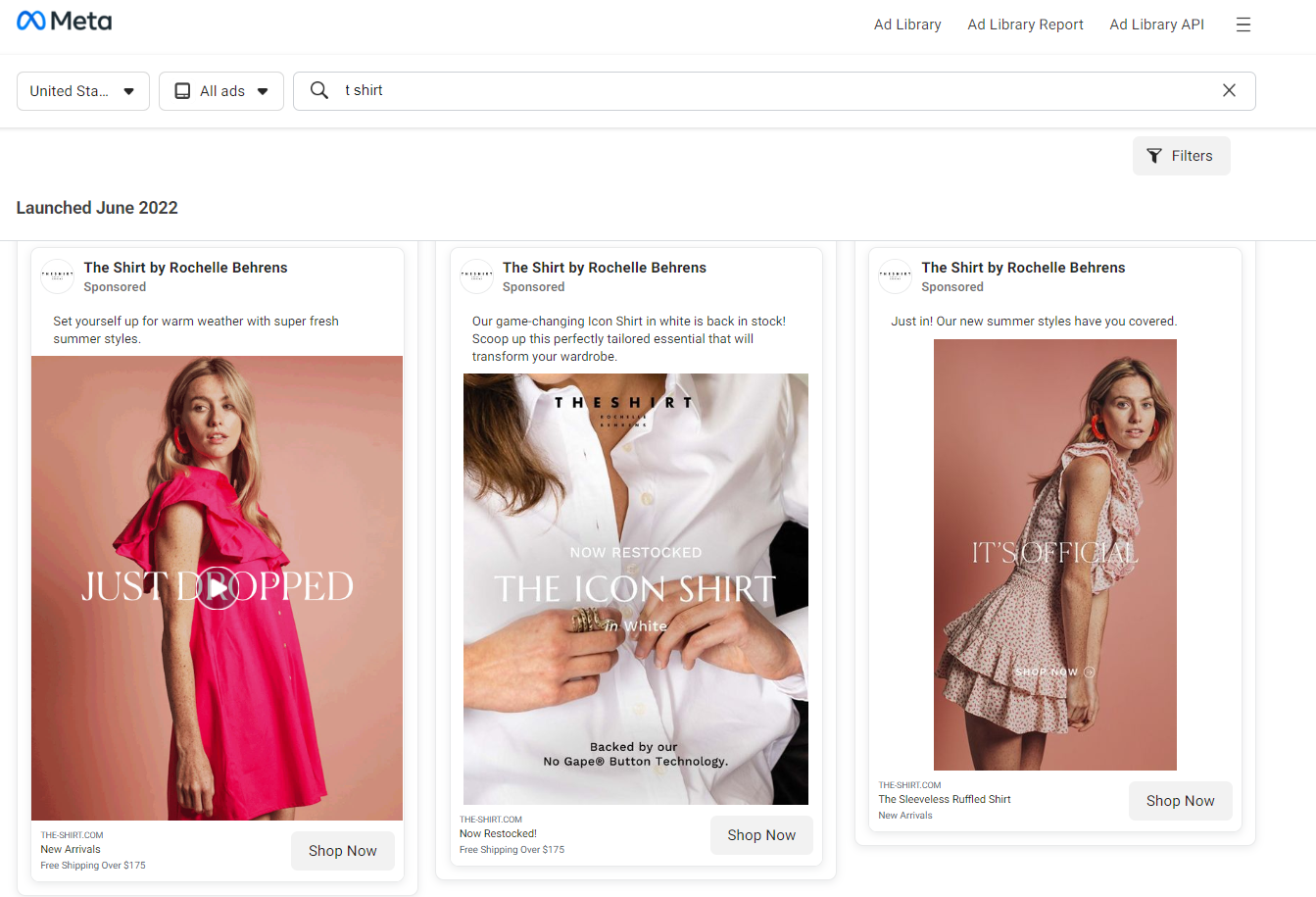The height and width of the screenshot is (897, 1316).
Task: Open the It's Official ruffled dress image
Action: pyautogui.click(x=1055, y=555)
